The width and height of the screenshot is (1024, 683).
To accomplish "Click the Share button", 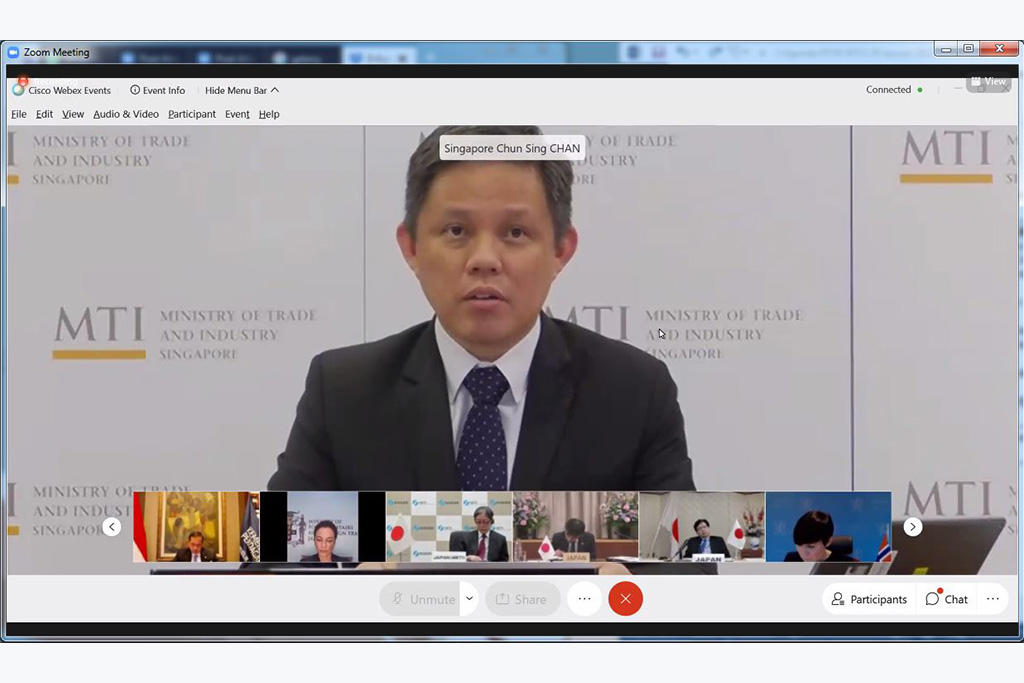I will 522,599.
